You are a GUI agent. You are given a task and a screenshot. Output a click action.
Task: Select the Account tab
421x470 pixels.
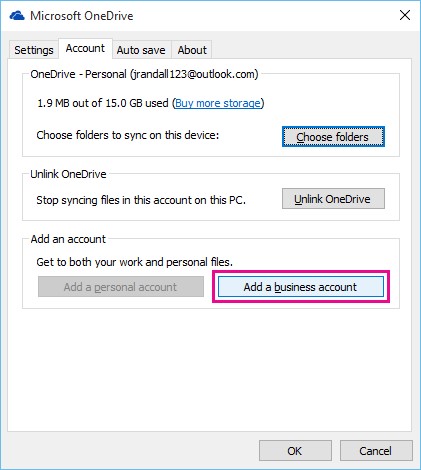(85, 49)
